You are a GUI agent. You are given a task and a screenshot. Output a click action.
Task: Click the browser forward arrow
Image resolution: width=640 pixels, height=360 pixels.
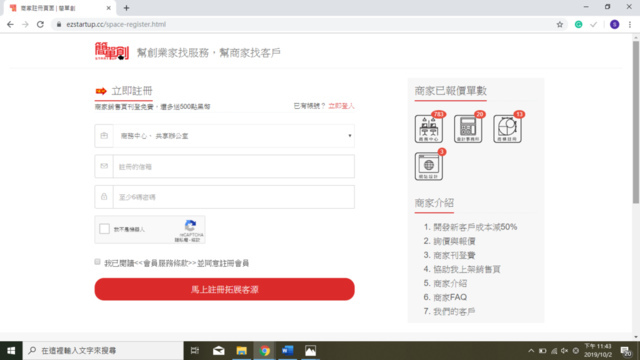(x=25, y=24)
